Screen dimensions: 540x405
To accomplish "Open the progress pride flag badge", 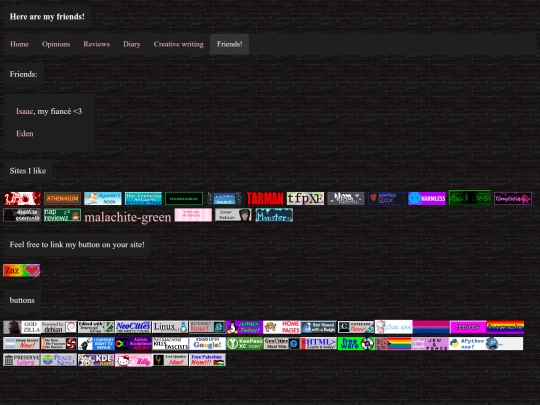I will point(393,344).
